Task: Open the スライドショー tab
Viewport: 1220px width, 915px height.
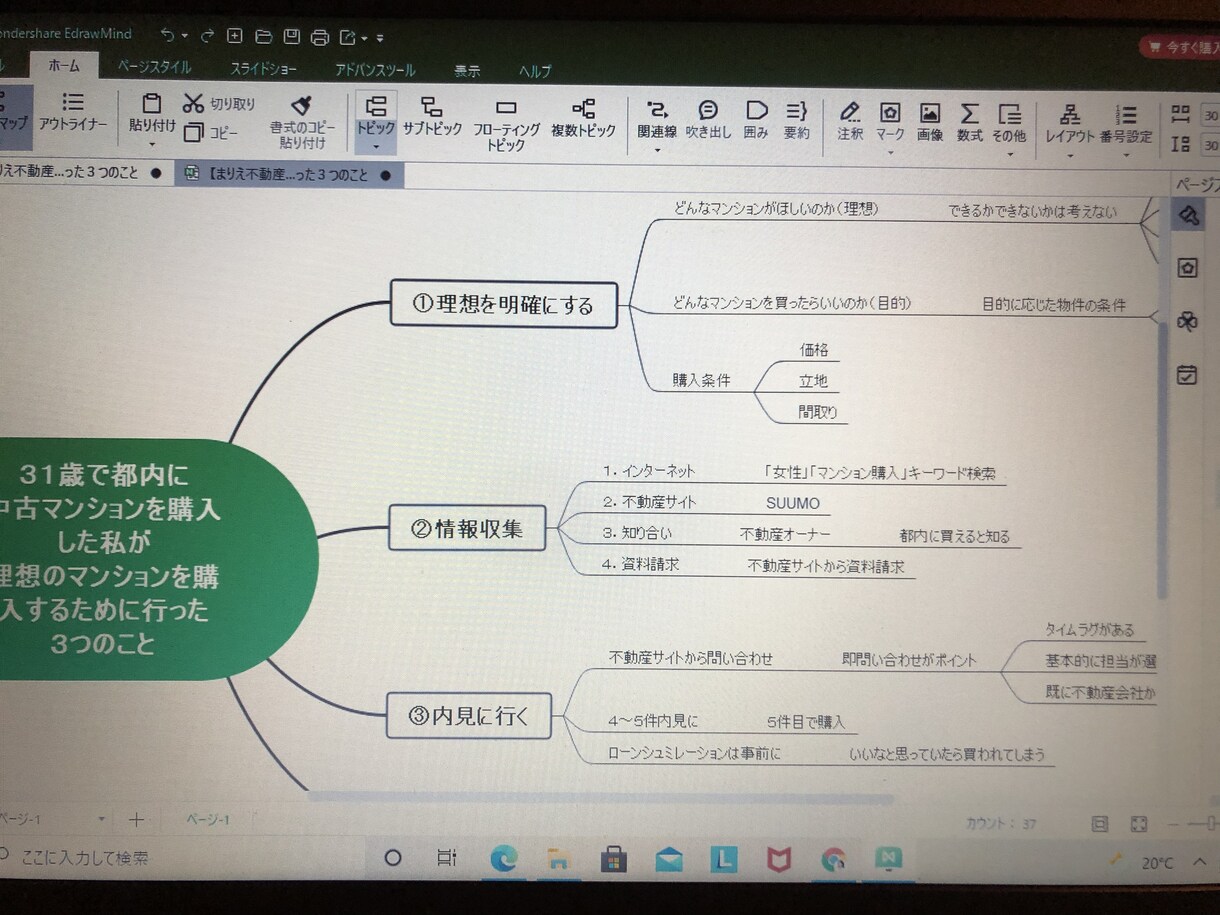Action: [264, 69]
